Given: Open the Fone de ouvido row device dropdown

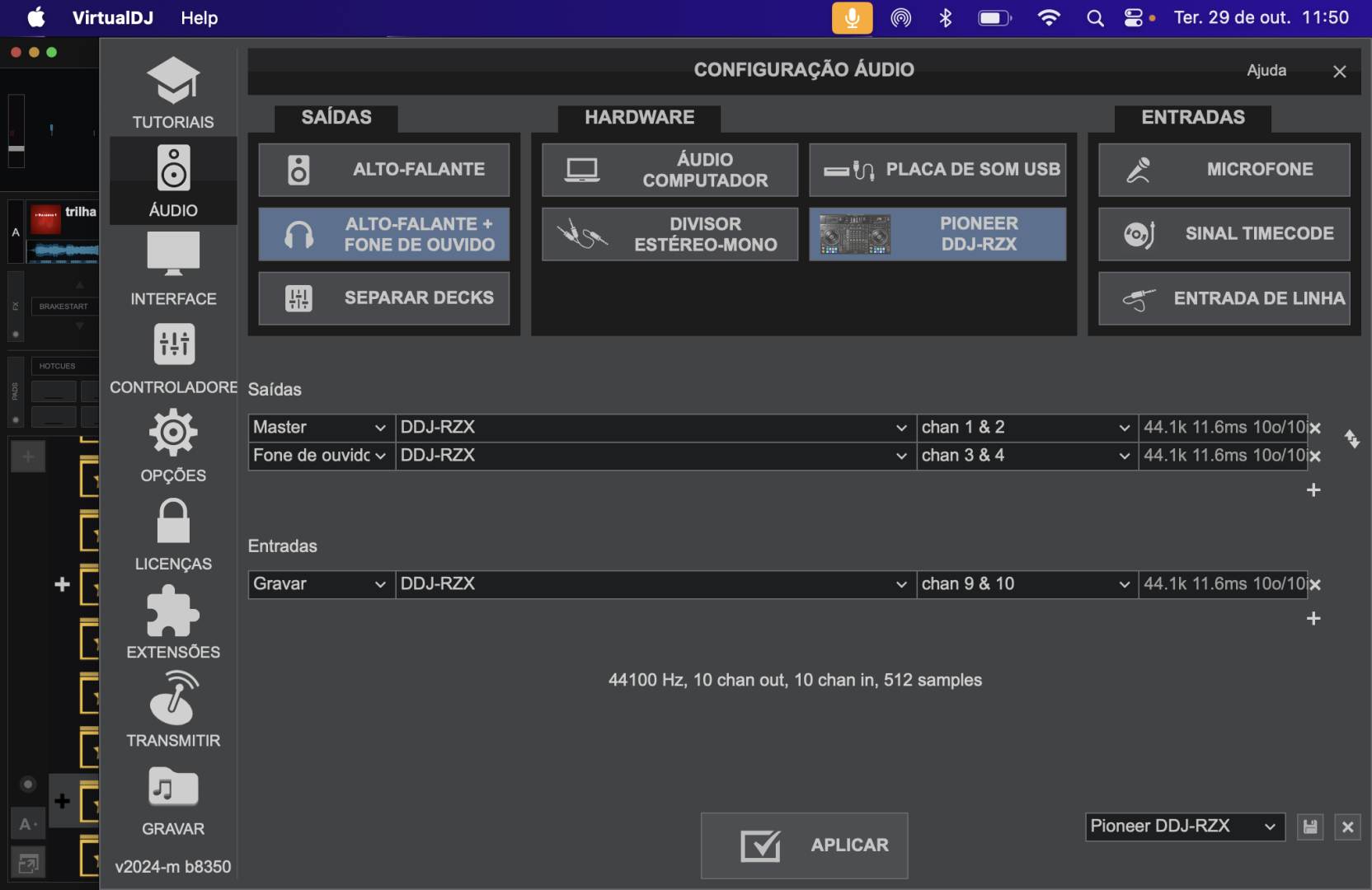Looking at the screenshot, I should pos(655,456).
